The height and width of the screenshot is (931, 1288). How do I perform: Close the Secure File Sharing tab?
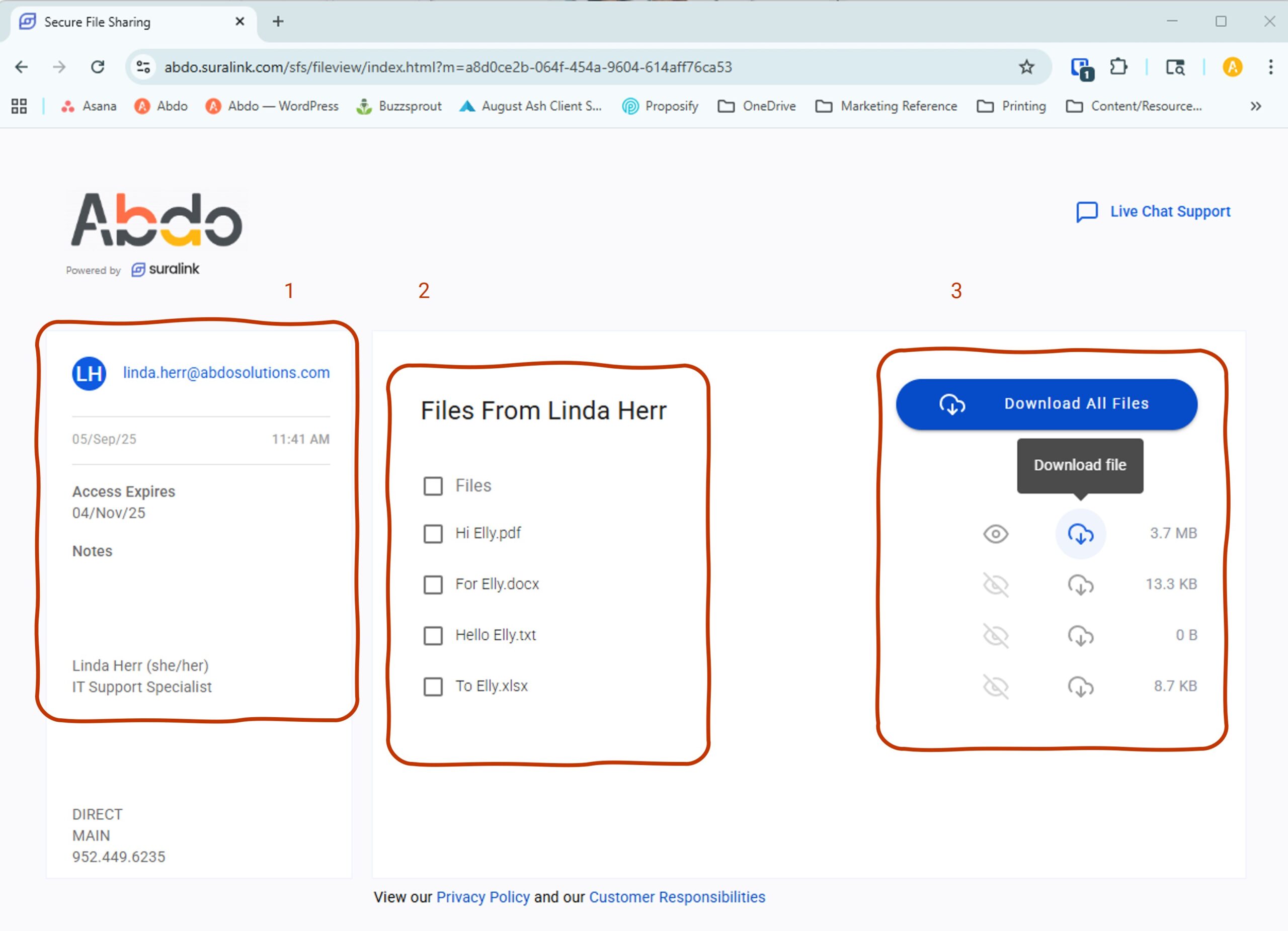pos(239,22)
